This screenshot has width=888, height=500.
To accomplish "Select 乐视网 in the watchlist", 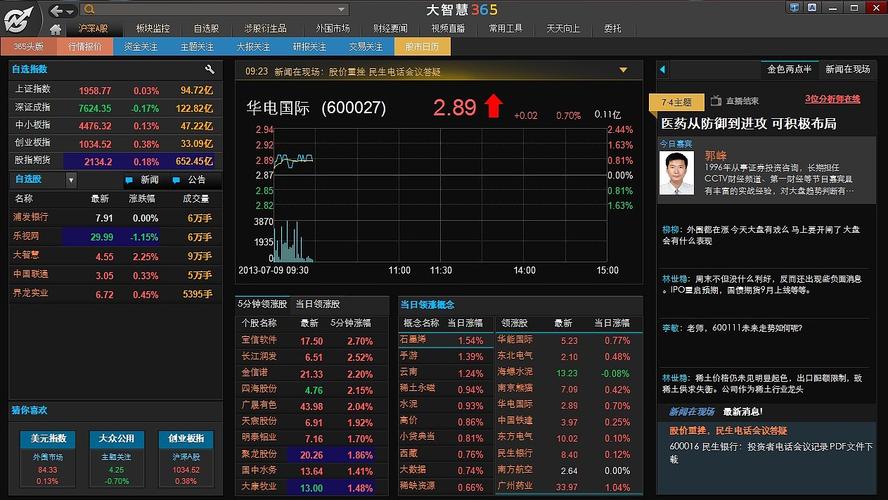I will [114, 237].
